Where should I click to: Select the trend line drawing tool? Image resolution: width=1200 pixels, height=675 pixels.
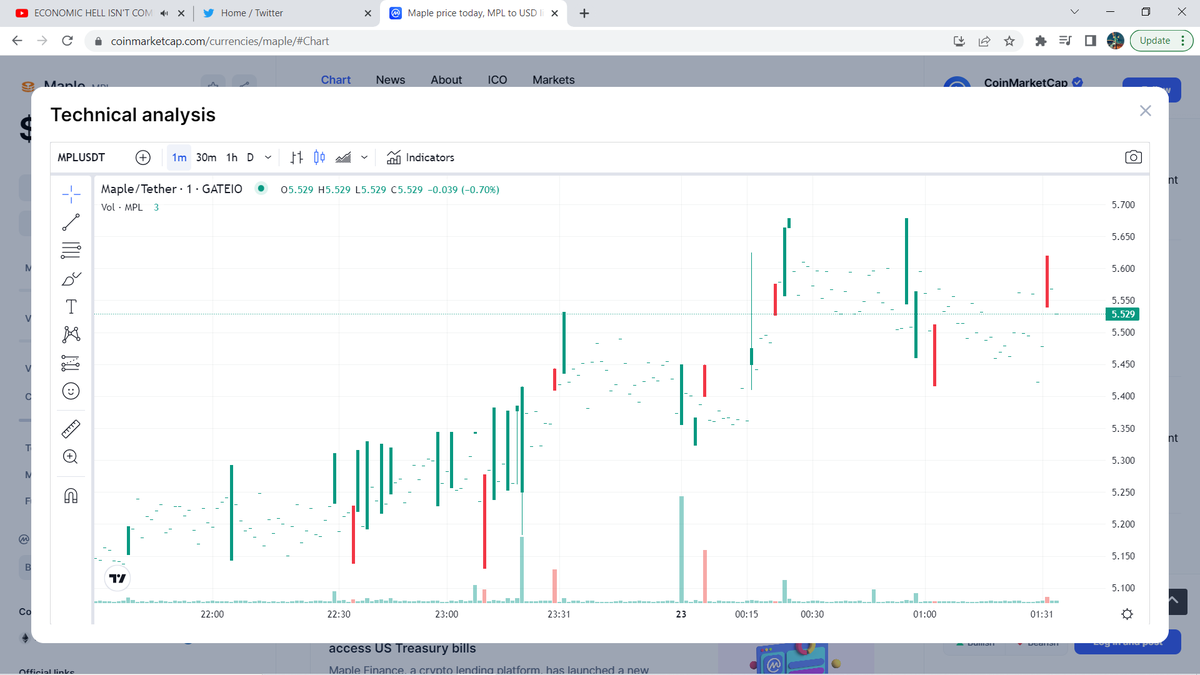coord(71,221)
